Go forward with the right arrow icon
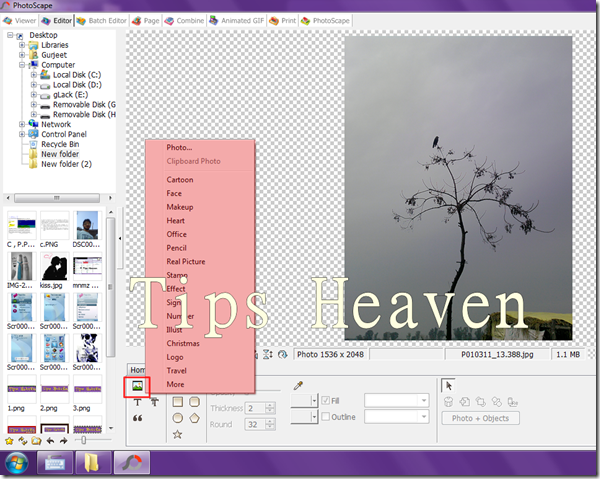The image size is (600, 479). (x=64, y=441)
